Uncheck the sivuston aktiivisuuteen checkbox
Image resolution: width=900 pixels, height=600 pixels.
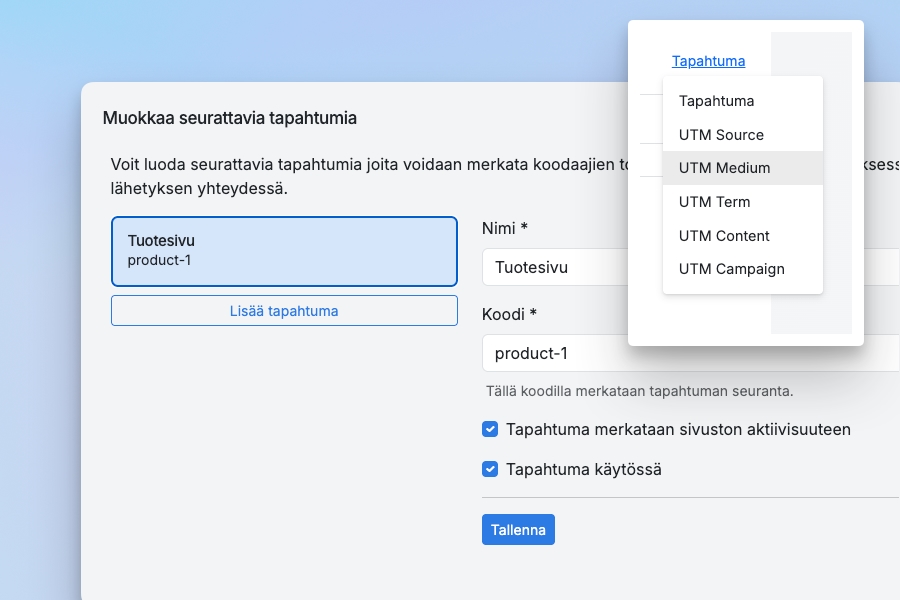point(490,430)
